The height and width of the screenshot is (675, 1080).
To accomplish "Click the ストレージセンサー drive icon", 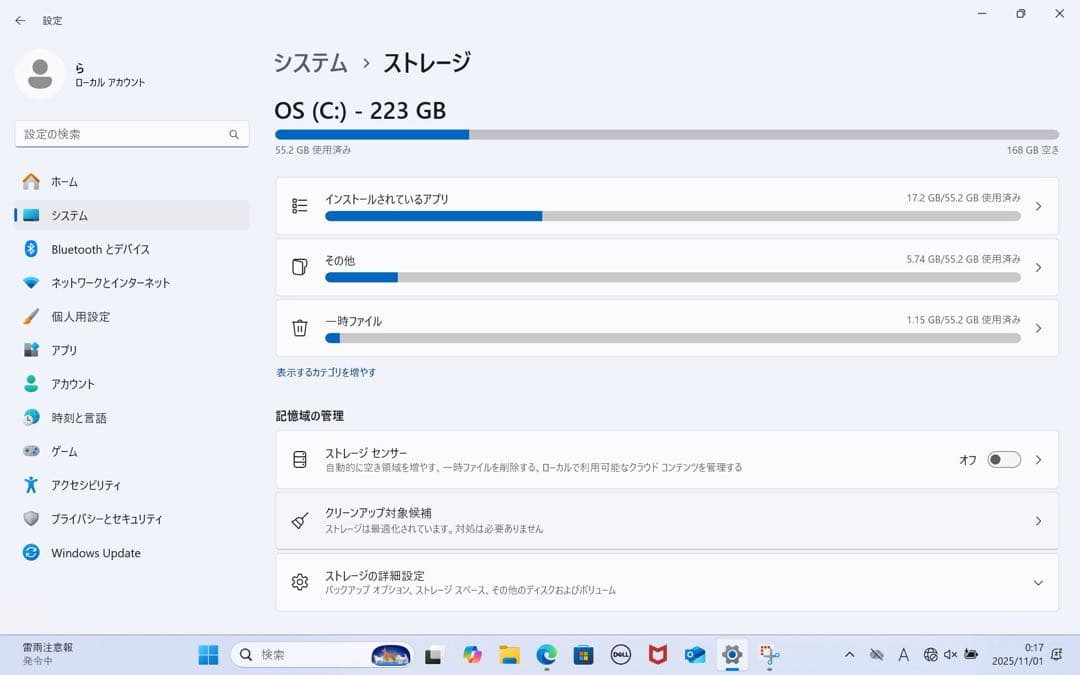I will click(x=299, y=459).
